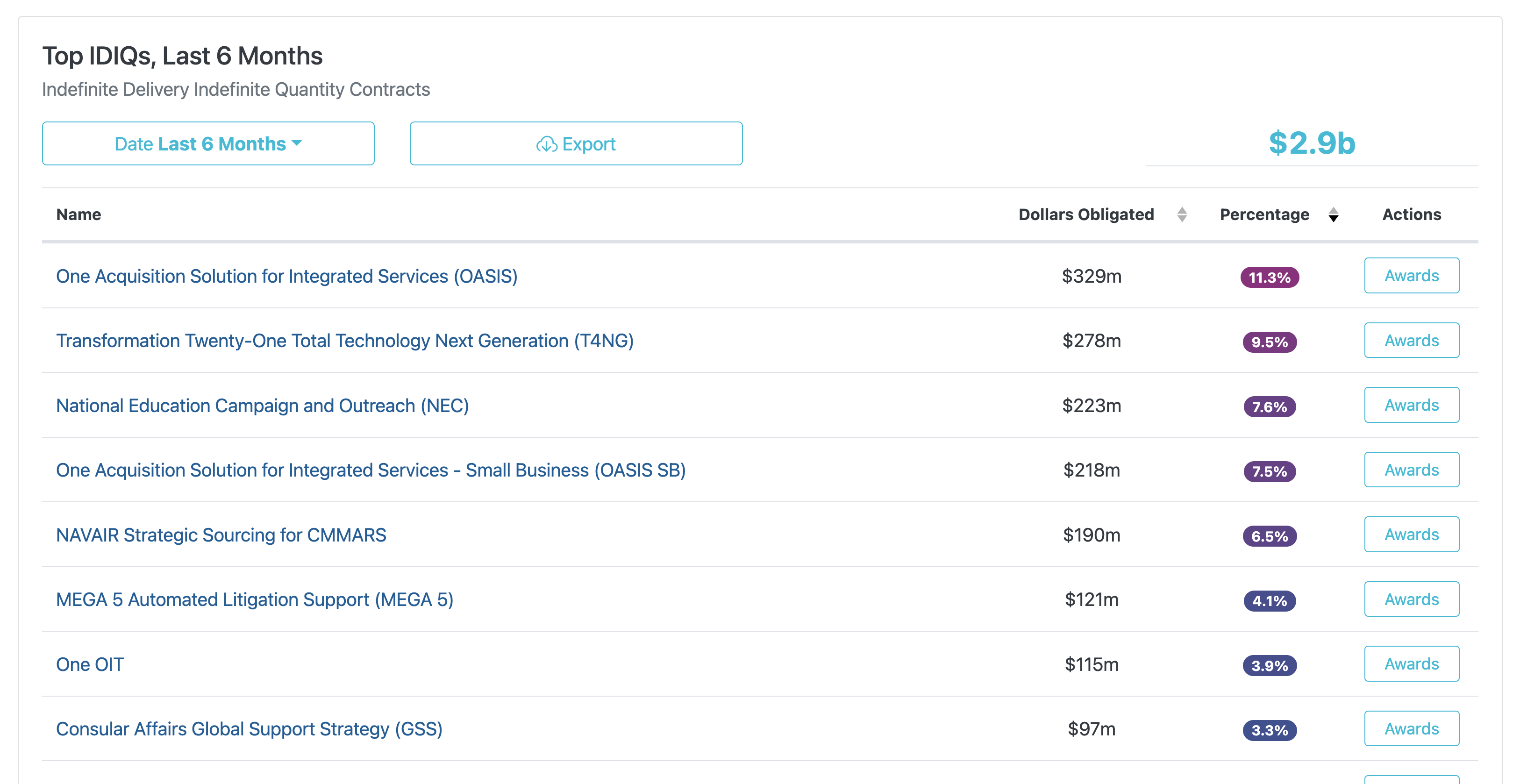Click the Actions column header
This screenshot has width=1513, height=784.
click(1412, 214)
